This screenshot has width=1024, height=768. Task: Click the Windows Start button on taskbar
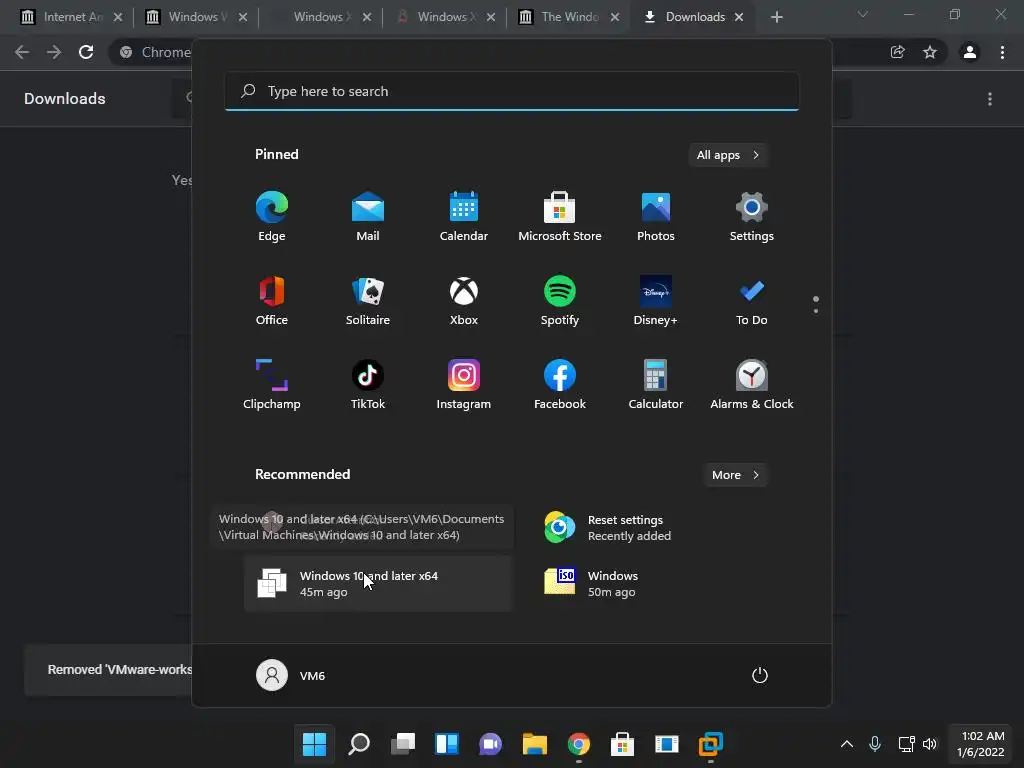pyautogui.click(x=314, y=744)
